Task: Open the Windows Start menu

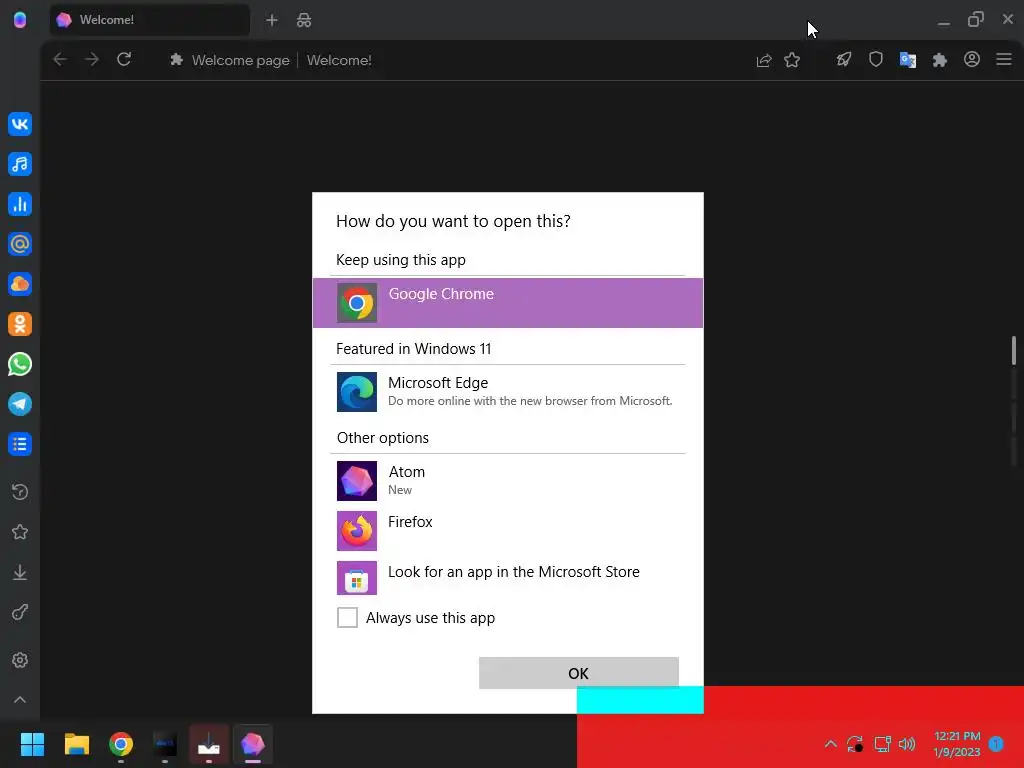Action: [32, 744]
